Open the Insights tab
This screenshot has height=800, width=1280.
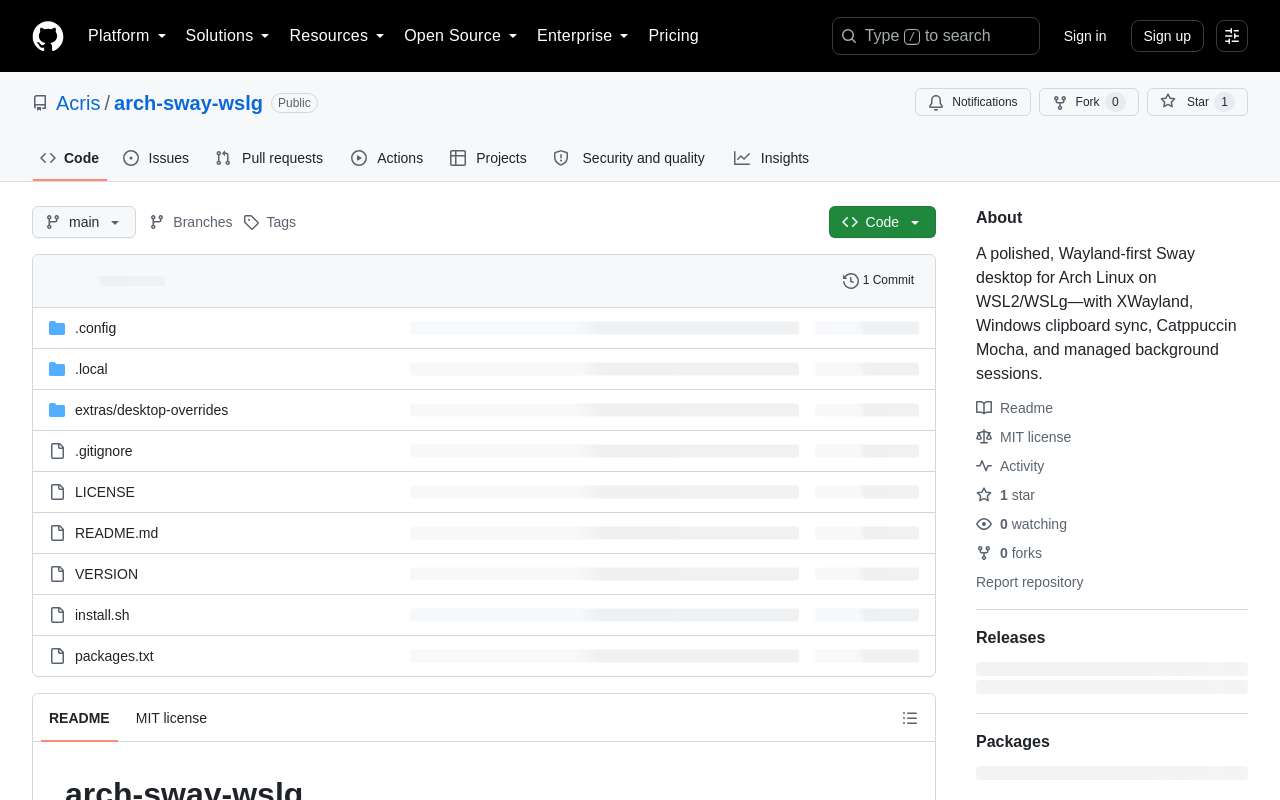pos(771,158)
